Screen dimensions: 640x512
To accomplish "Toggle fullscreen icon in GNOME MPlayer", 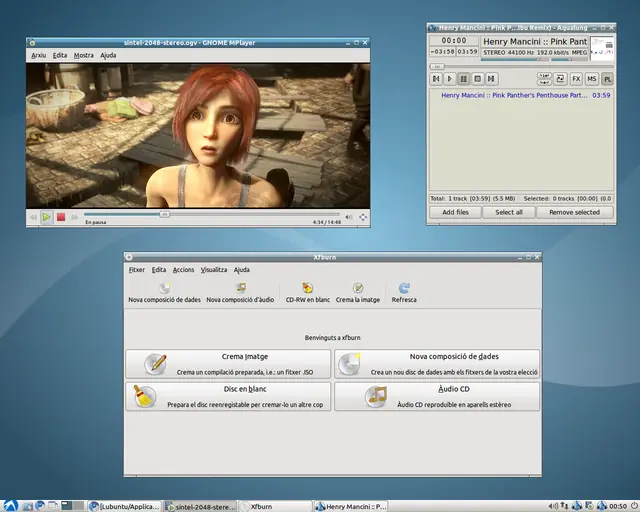I will [363, 217].
